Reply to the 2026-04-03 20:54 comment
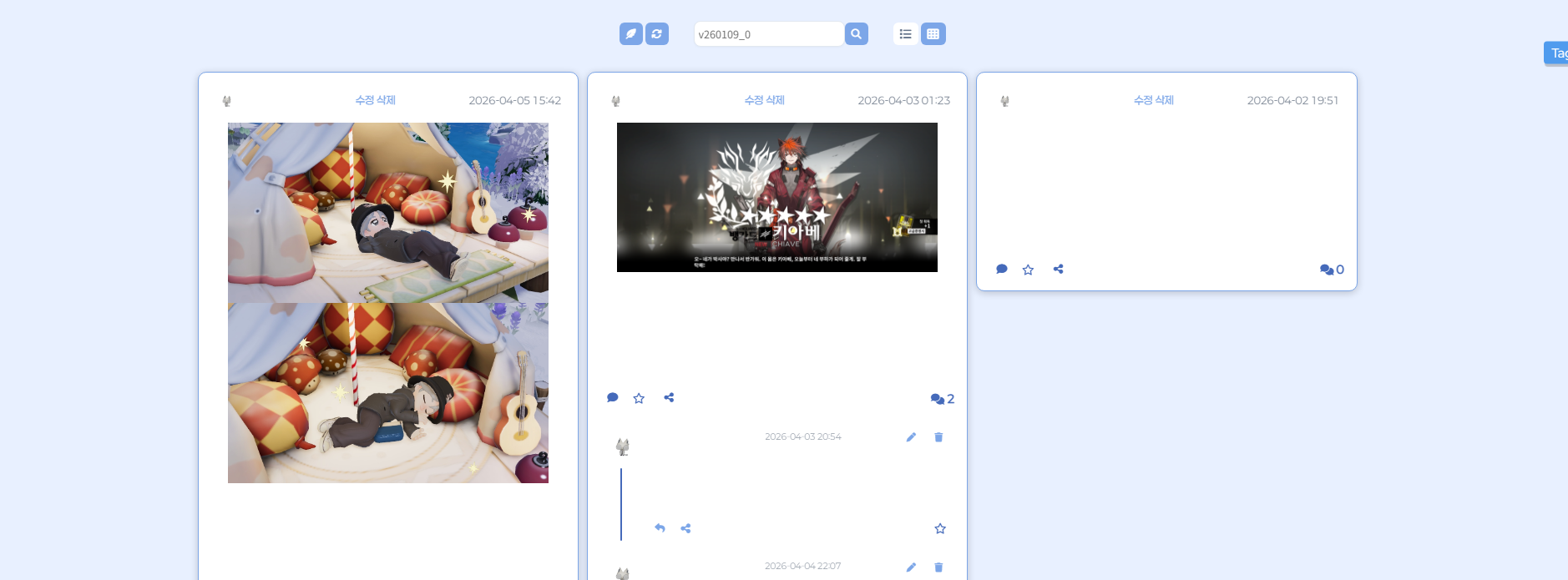The width and height of the screenshot is (1568, 580). pyautogui.click(x=660, y=528)
